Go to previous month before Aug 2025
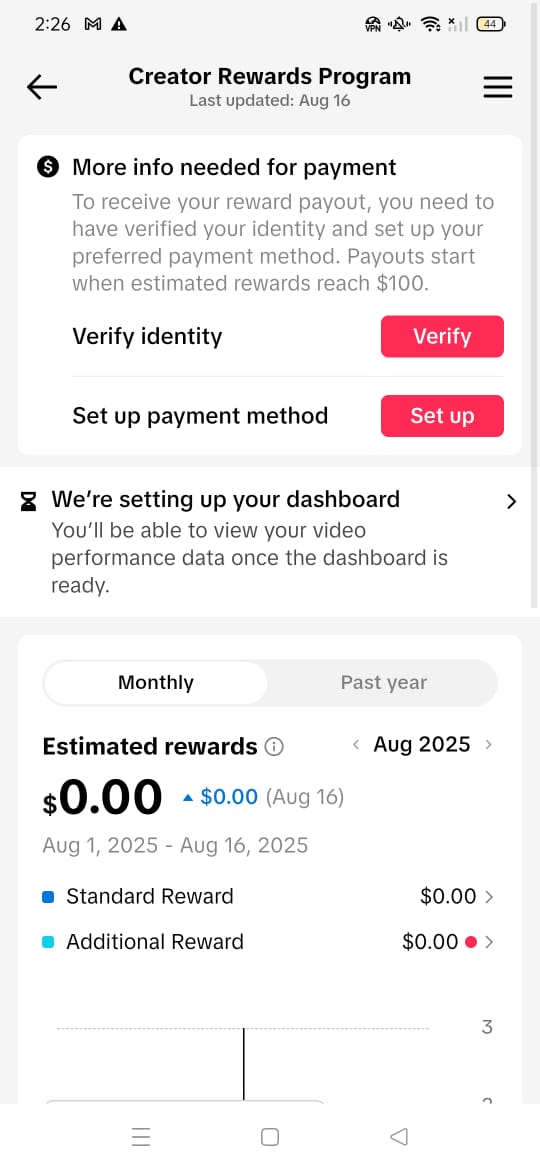This screenshot has width=540, height=1170. [356, 745]
